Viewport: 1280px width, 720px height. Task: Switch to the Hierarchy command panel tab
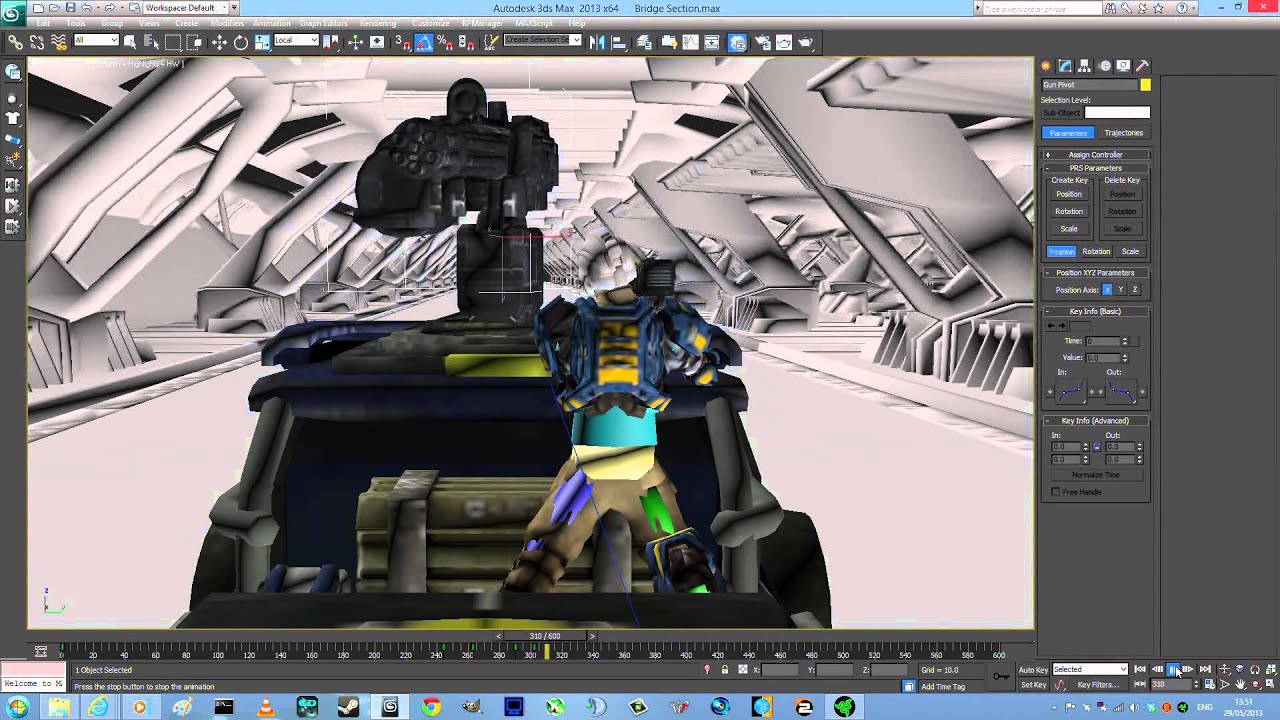1084,66
